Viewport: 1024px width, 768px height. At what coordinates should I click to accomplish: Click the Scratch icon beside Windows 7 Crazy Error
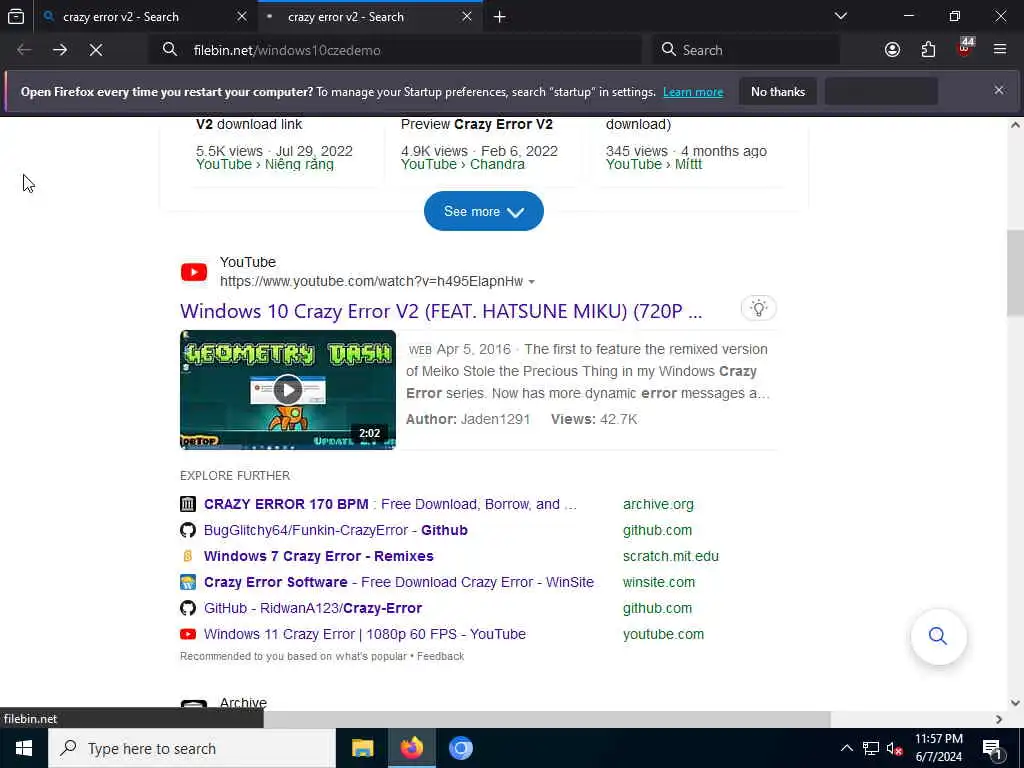pos(188,556)
